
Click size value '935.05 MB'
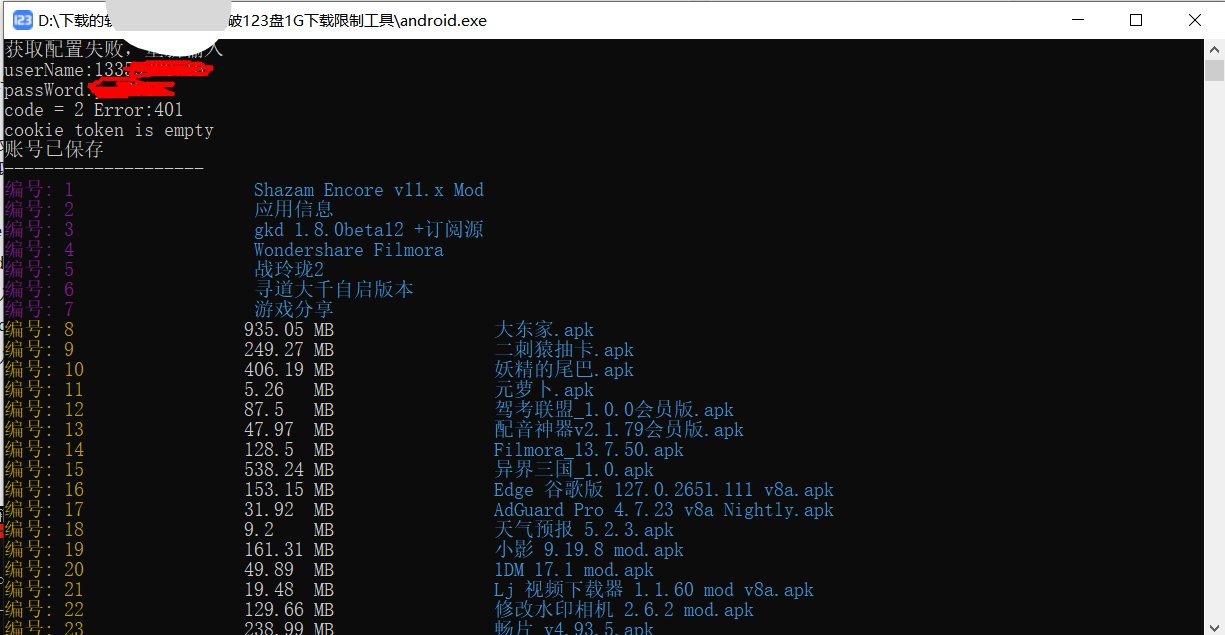click(289, 330)
